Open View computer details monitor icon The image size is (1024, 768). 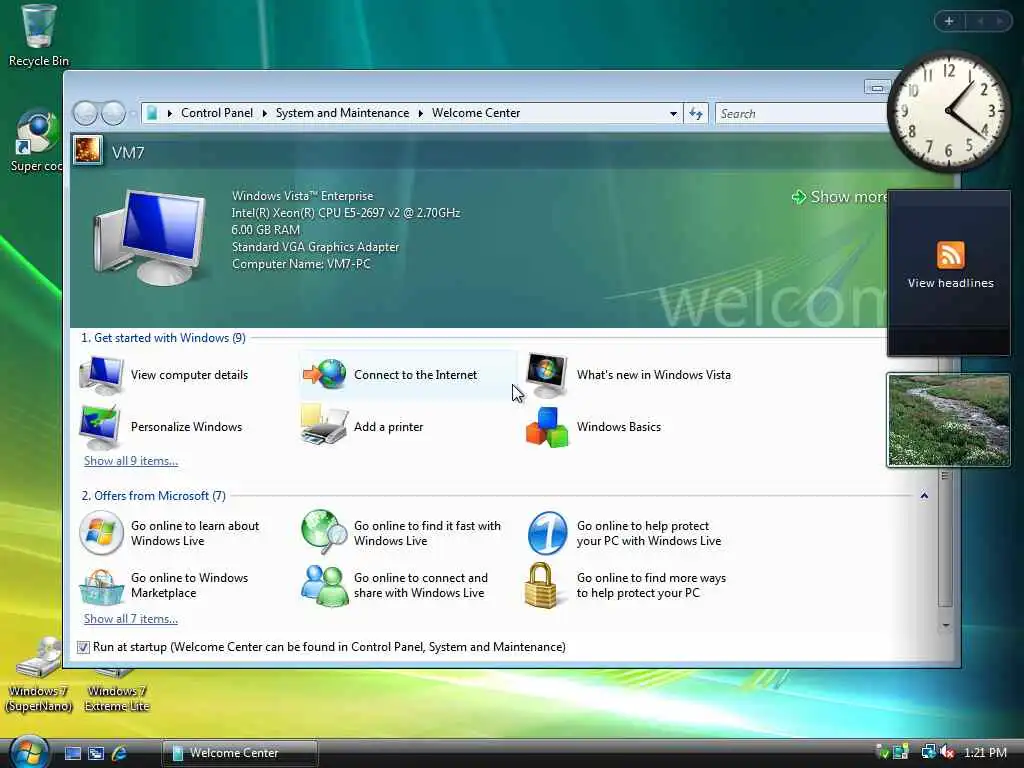(101, 375)
